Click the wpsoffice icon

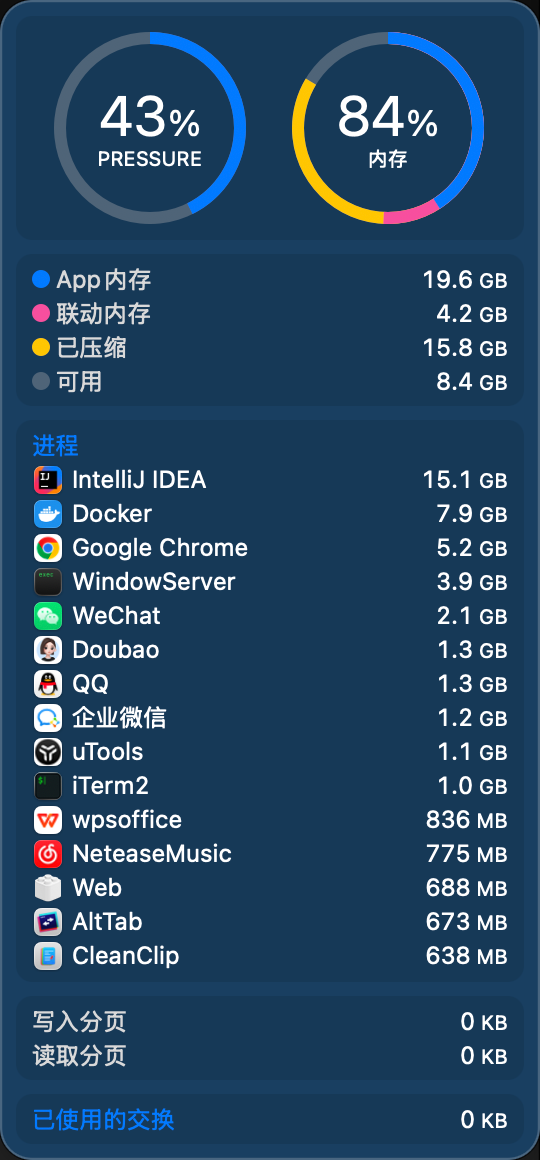pos(48,820)
